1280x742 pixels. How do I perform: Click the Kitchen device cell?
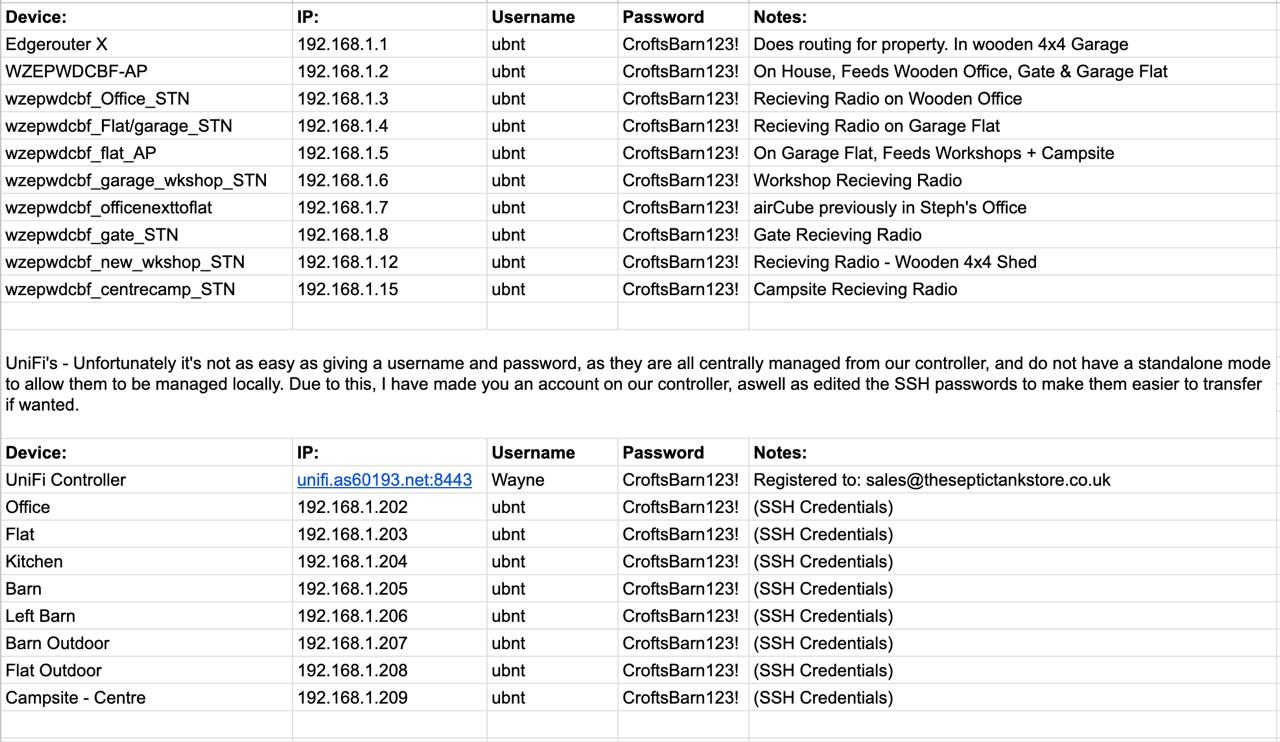tap(34, 561)
